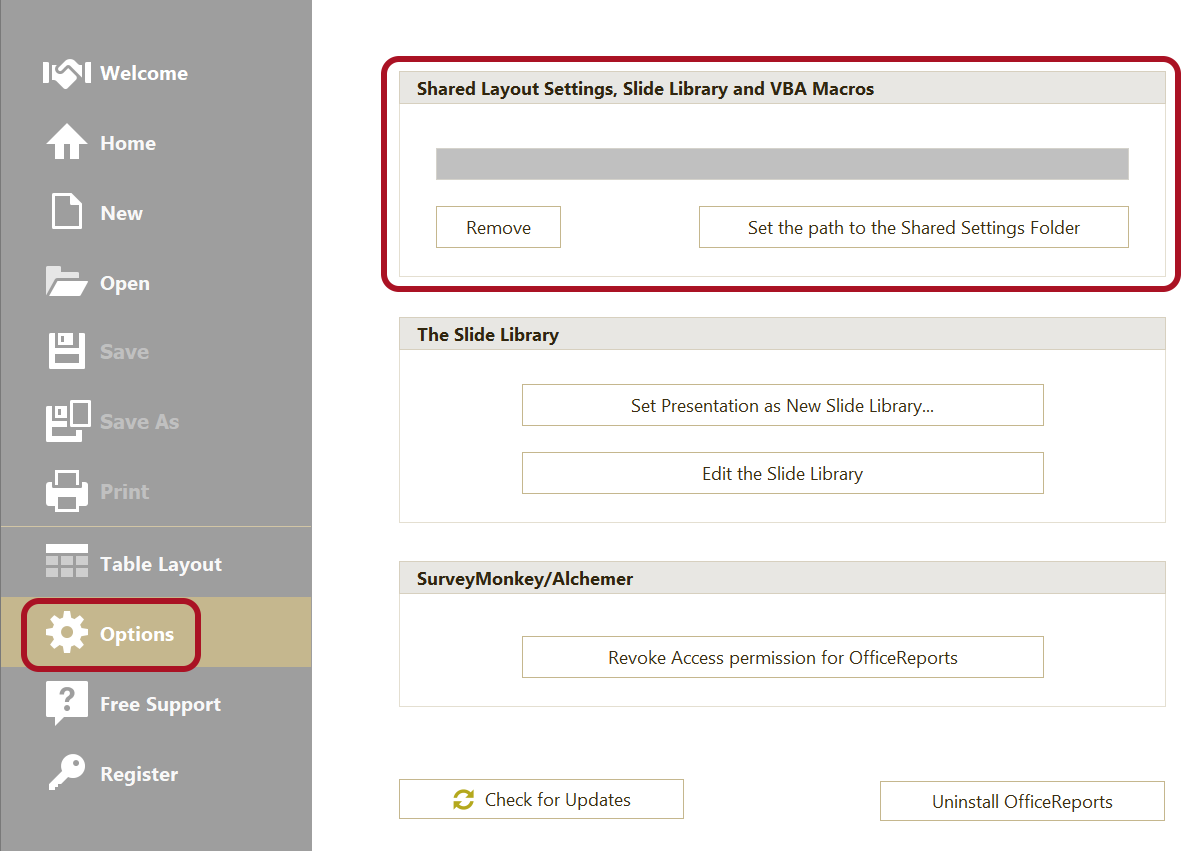Click the Register key icon
This screenshot has height=851, width=1197.
[x=67, y=774]
